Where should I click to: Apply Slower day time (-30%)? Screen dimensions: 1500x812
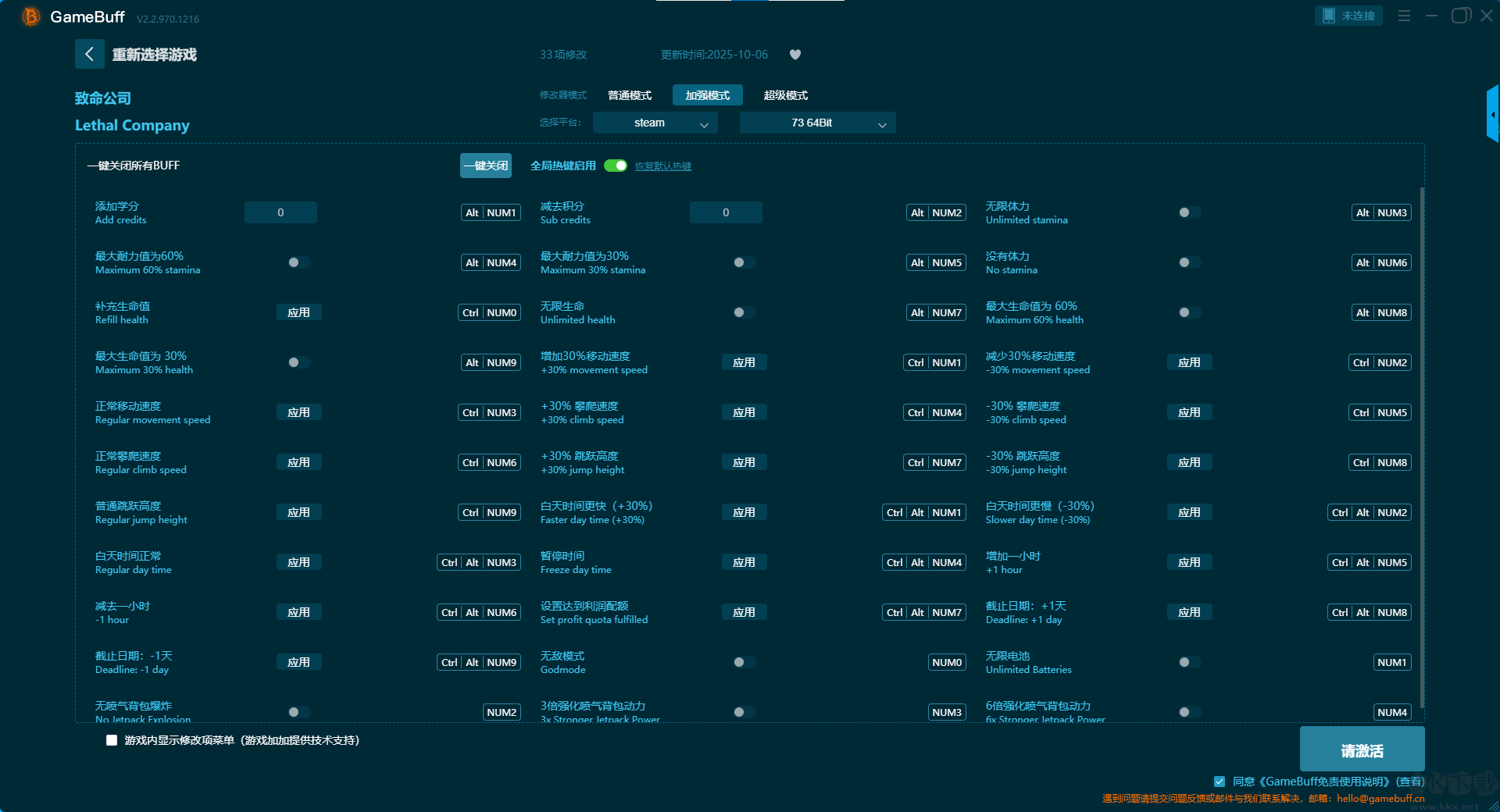pyautogui.click(x=1190, y=512)
